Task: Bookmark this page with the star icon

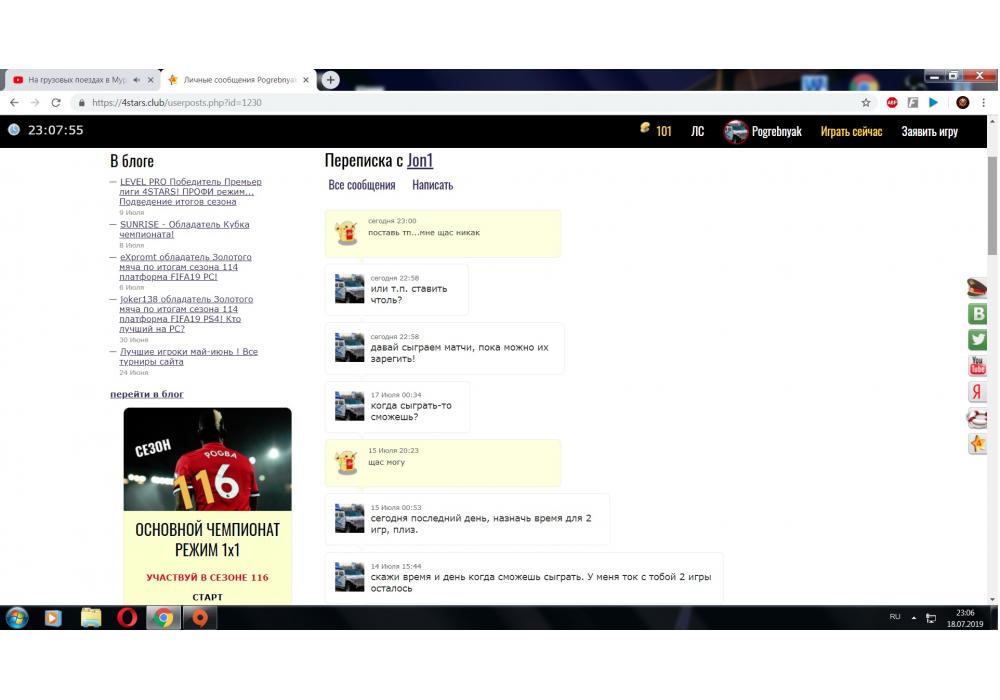Action: tap(866, 102)
